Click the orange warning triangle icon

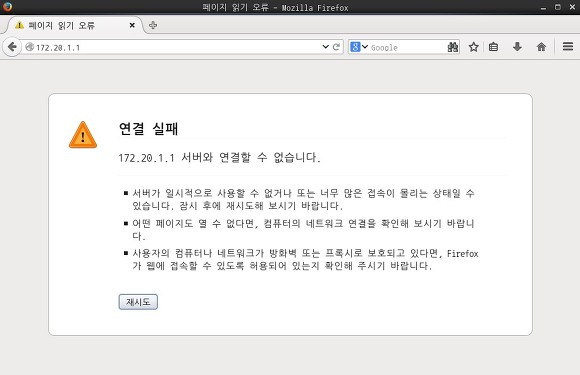[83, 135]
